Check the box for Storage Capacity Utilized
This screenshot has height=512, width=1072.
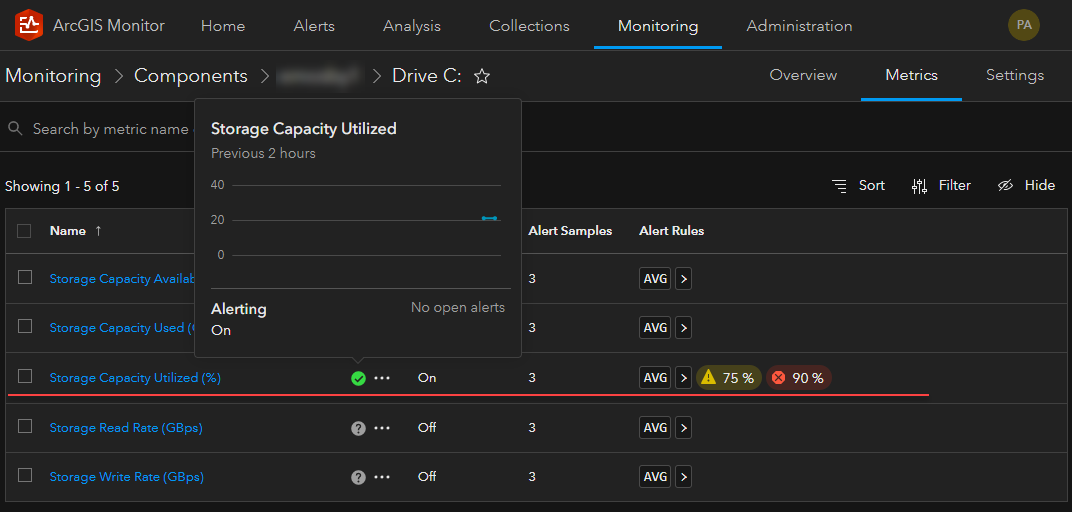(x=25, y=376)
